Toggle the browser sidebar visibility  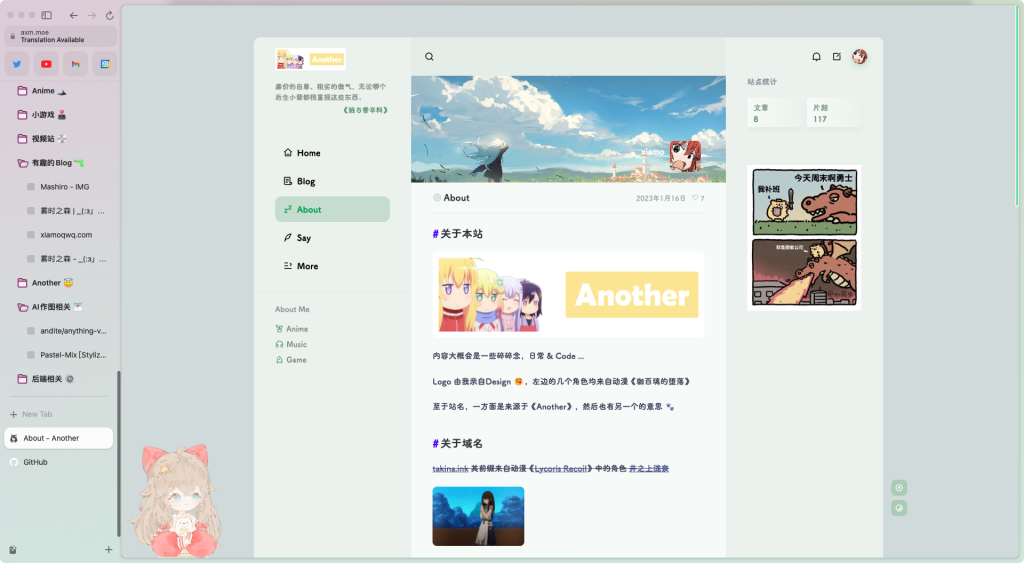point(46,15)
